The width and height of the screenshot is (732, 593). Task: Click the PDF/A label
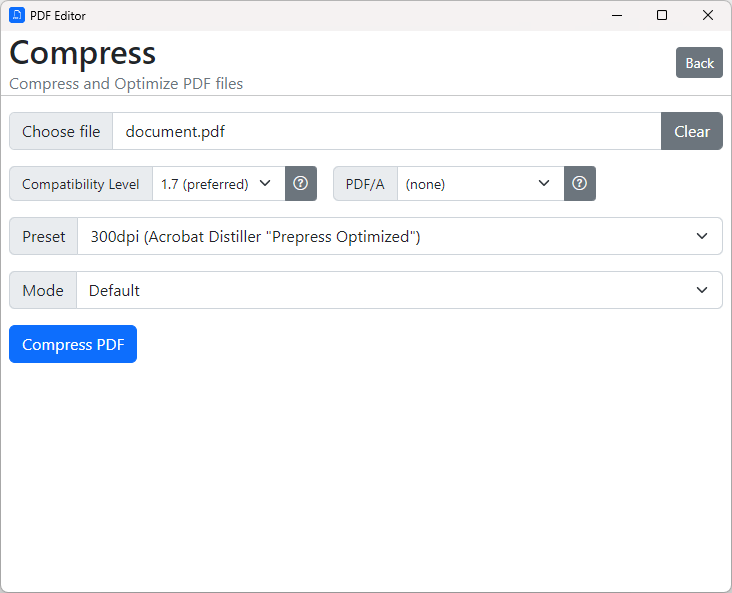tap(365, 184)
